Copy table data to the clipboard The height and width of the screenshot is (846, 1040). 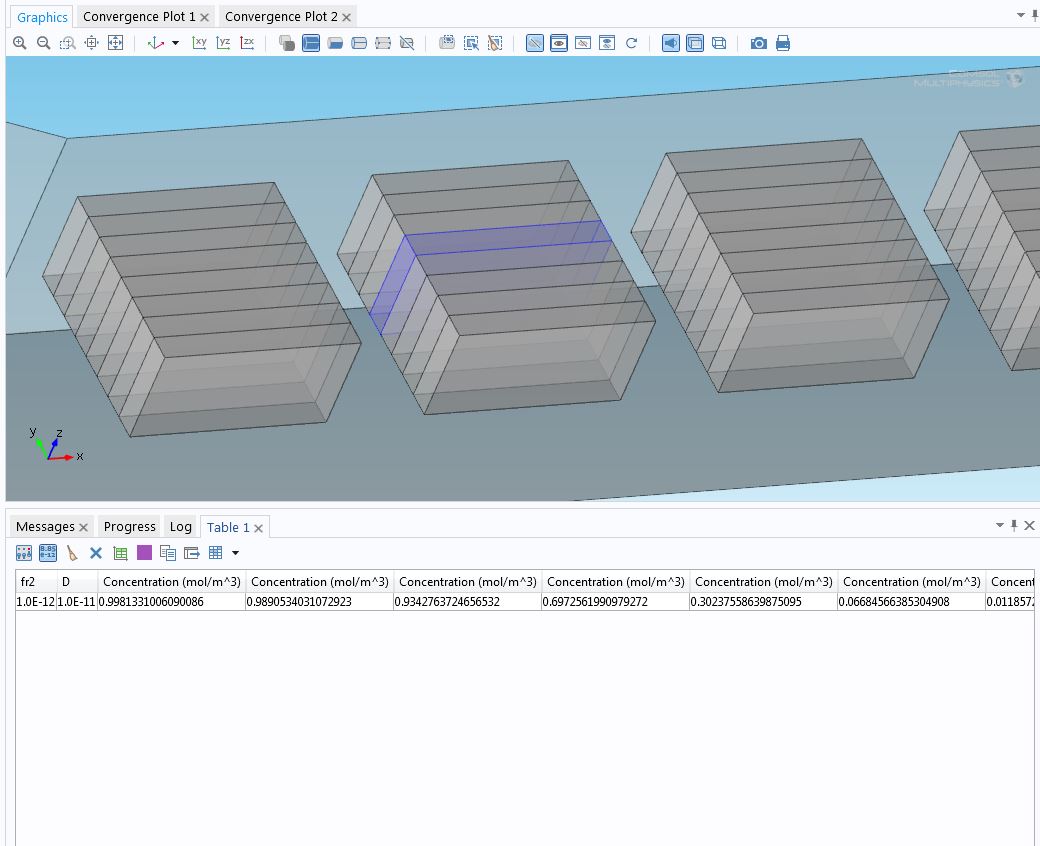pos(168,553)
